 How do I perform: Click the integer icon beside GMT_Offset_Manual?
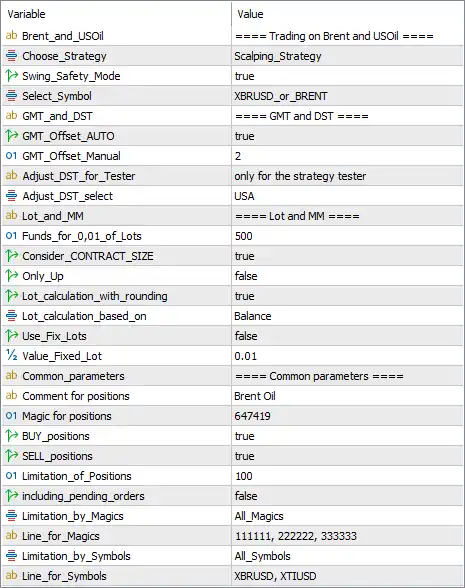tap(12, 156)
